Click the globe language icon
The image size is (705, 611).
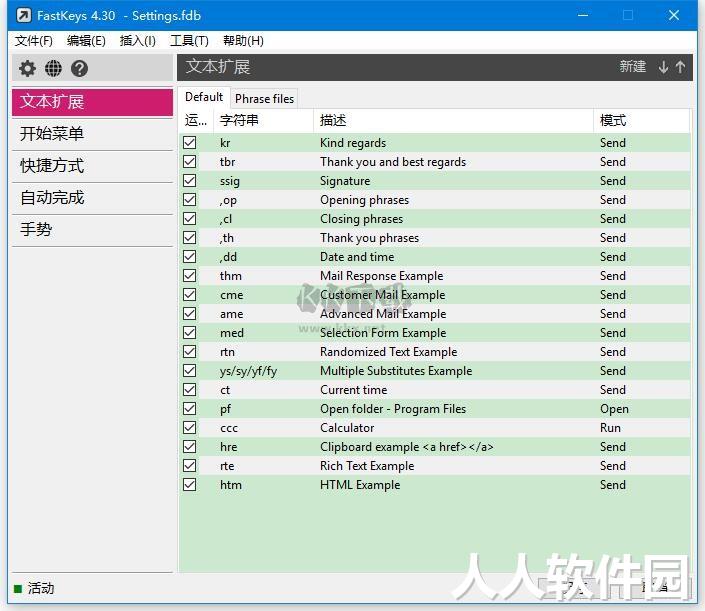pos(53,68)
